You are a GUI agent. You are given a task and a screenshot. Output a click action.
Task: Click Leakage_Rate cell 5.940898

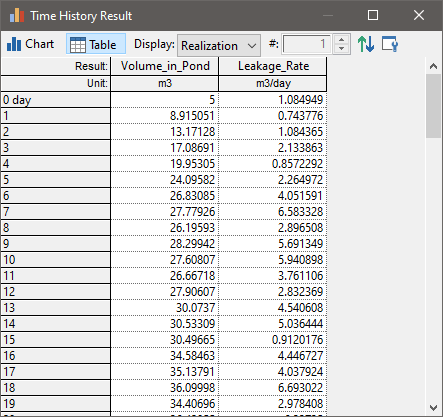(273, 260)
